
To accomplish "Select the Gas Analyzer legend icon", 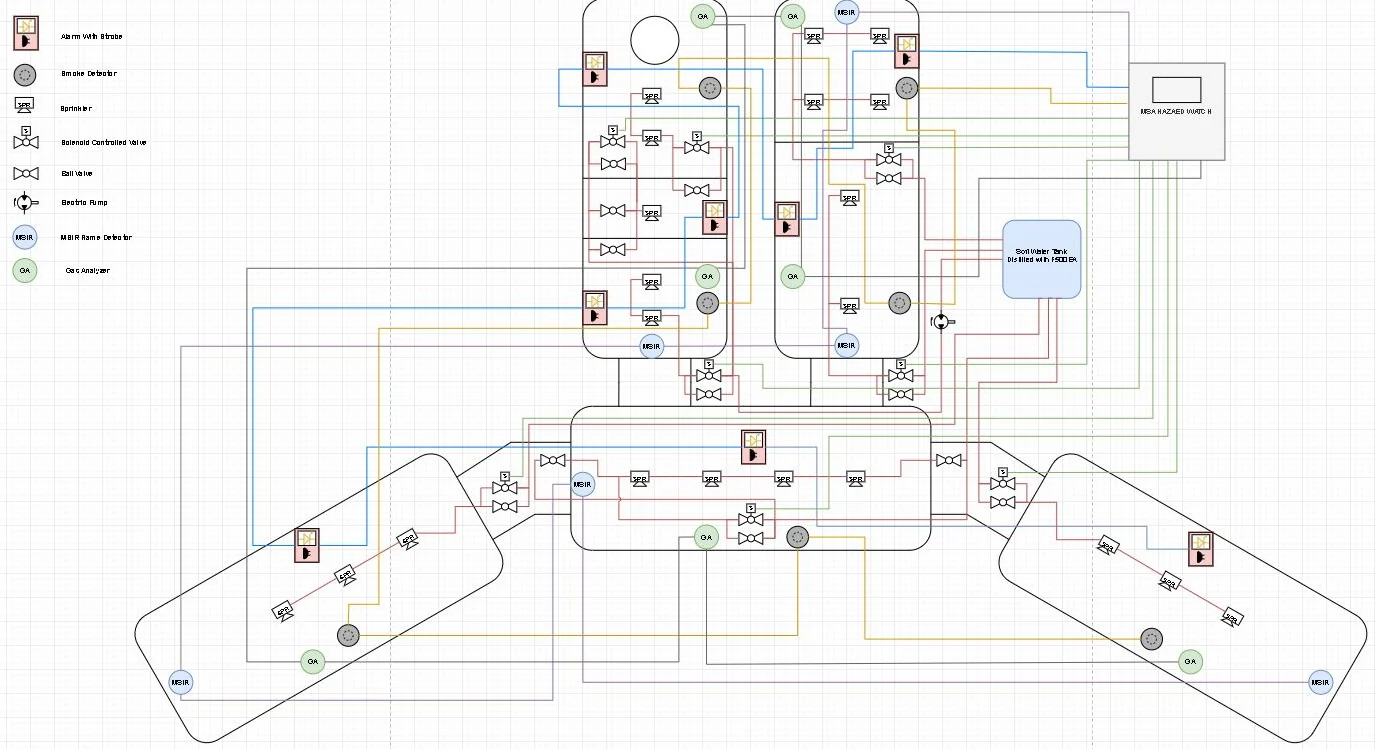I will coord(25,270).
